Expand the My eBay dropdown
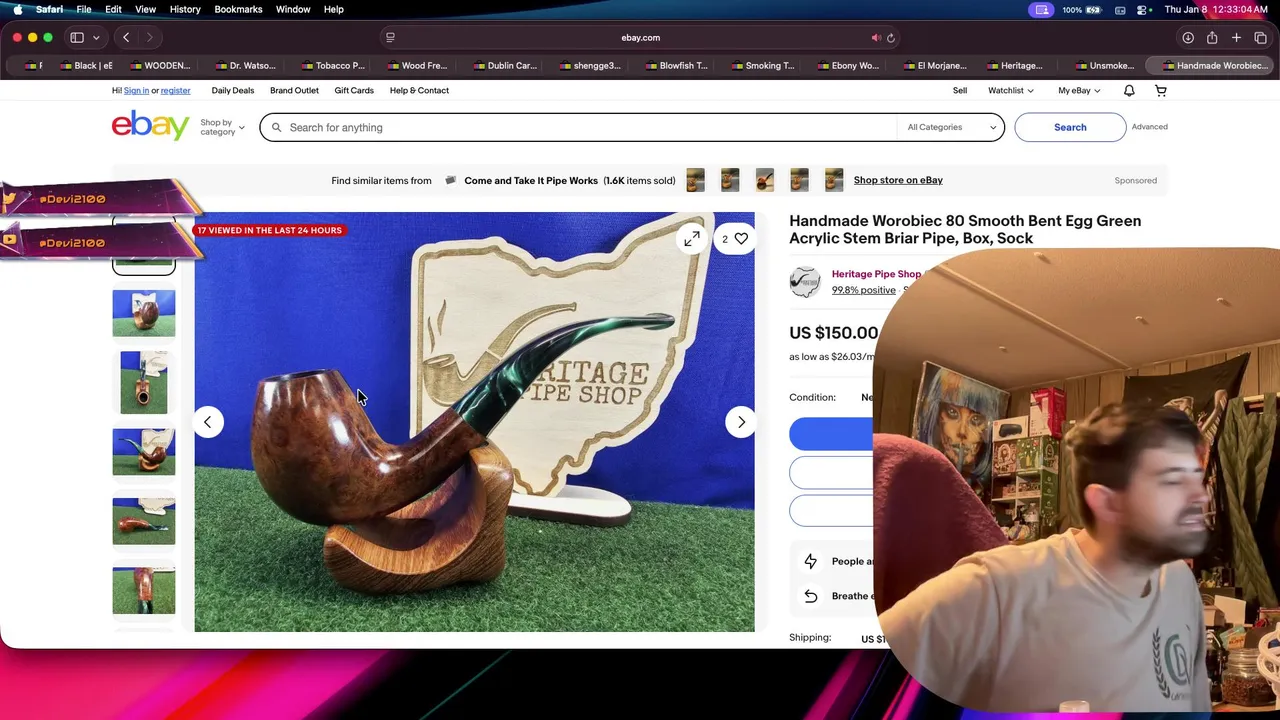1280x720 pixels. 1079,91
